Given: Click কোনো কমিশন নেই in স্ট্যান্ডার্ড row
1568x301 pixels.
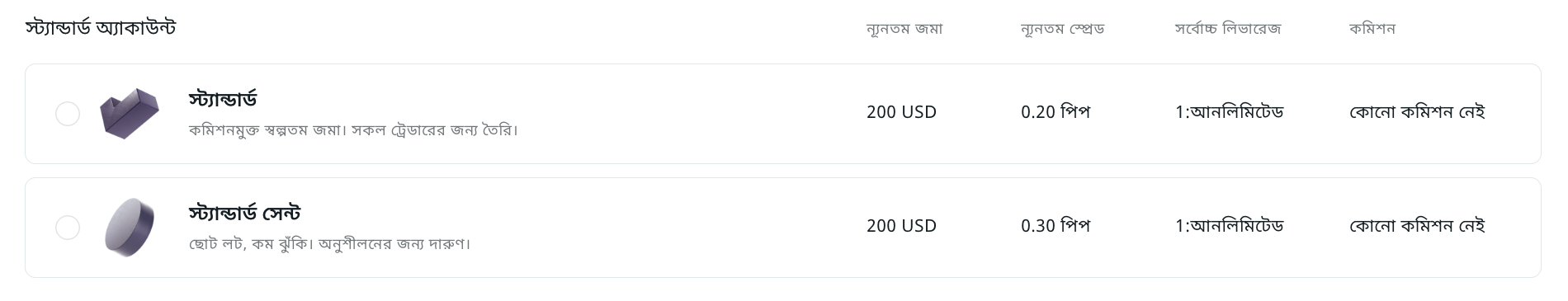Looking at the screenshot, I should point(1417,112).
